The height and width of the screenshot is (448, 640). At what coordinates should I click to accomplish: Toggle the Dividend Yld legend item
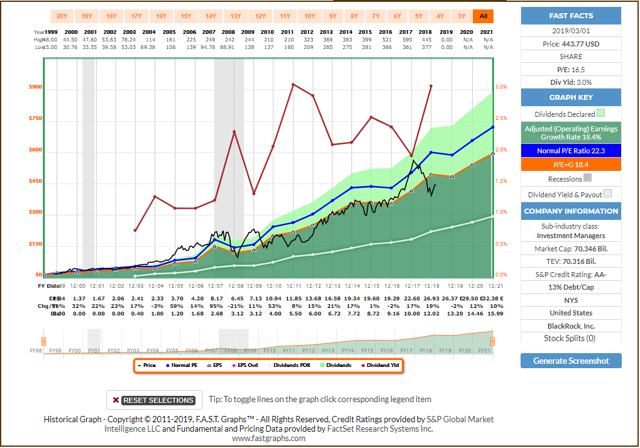(380, 365)
